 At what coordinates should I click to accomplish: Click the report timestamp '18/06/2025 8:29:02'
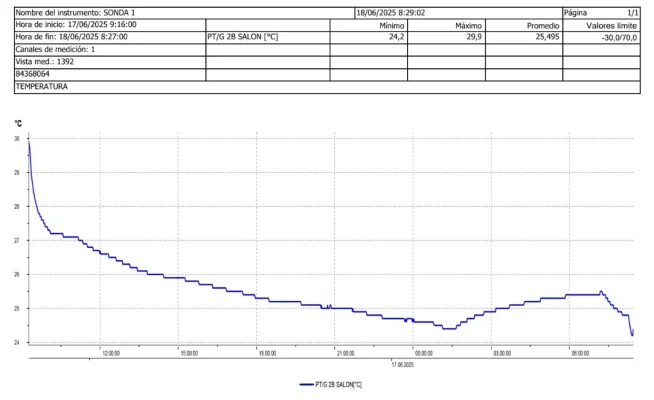390,13
